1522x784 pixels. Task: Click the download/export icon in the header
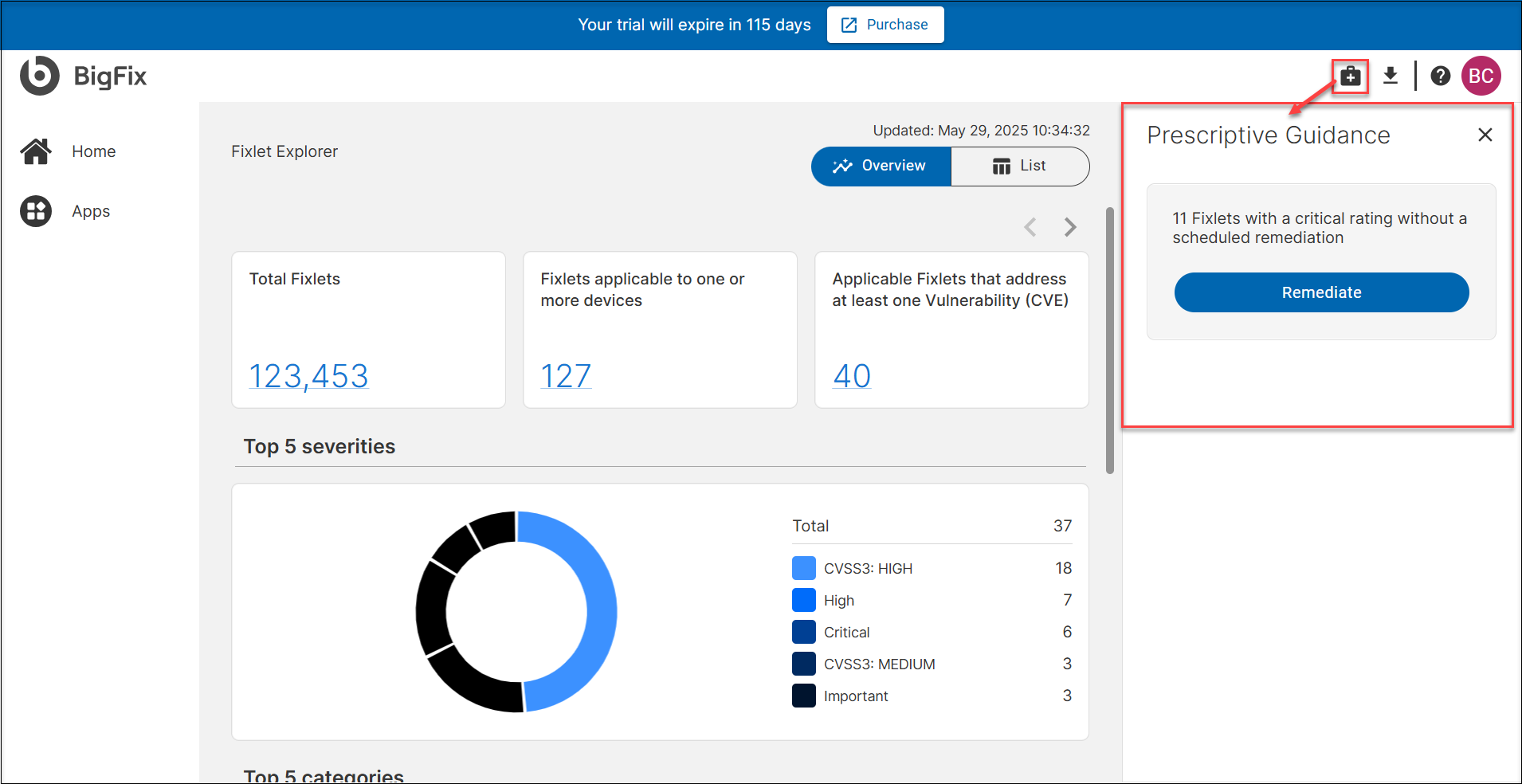point(1390,76)
